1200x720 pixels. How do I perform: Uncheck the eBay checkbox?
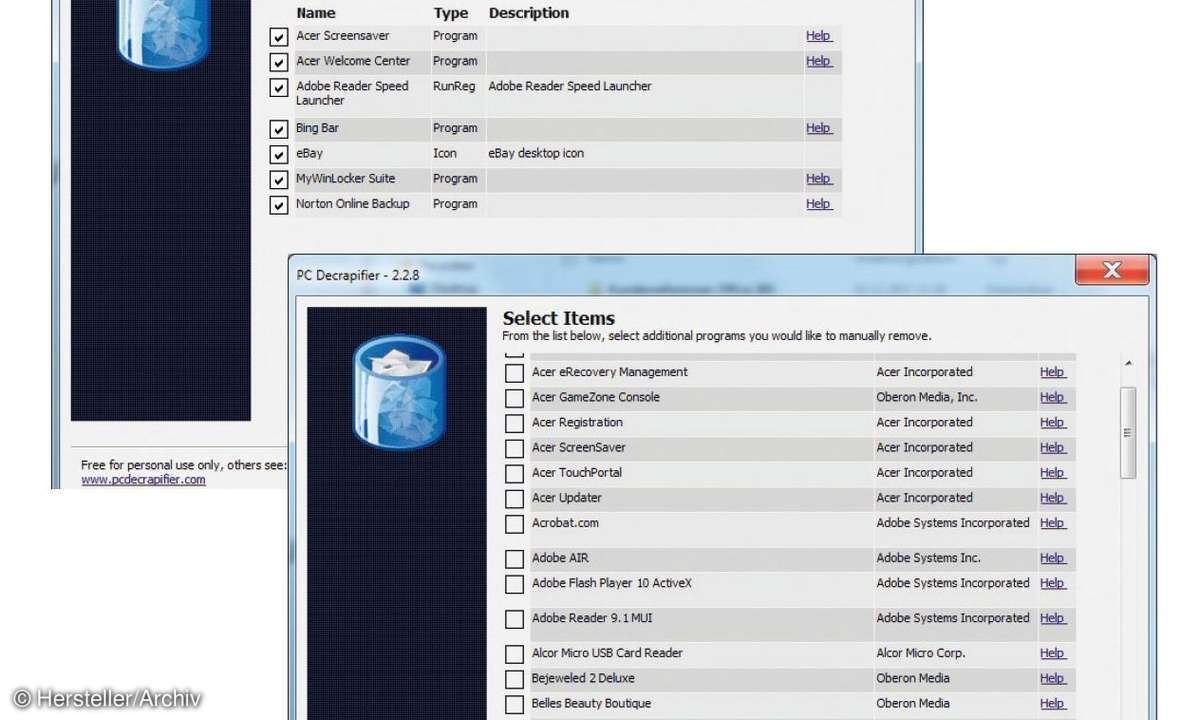click(279, 155)
